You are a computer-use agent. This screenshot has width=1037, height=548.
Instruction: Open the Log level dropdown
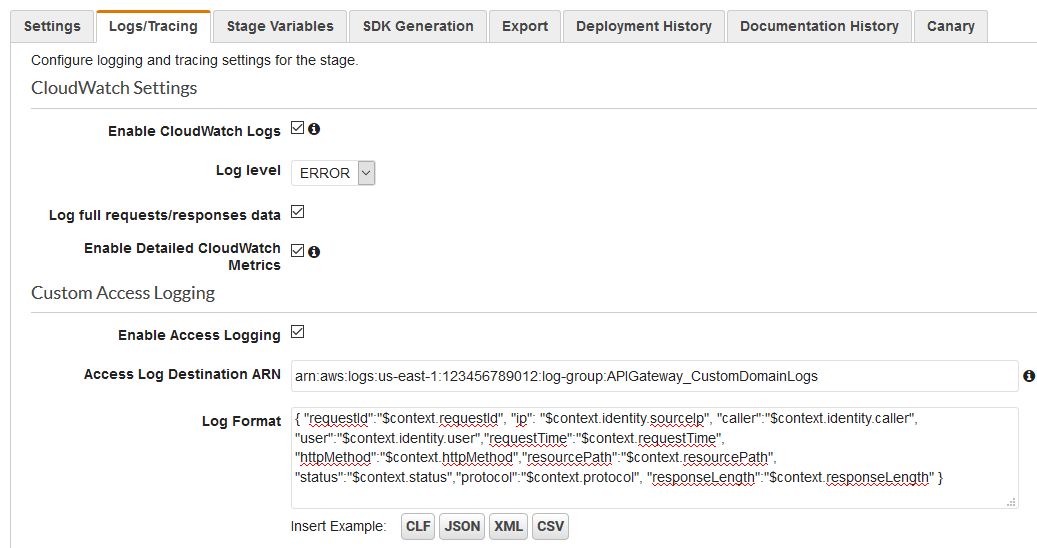[x=334, y=173]
